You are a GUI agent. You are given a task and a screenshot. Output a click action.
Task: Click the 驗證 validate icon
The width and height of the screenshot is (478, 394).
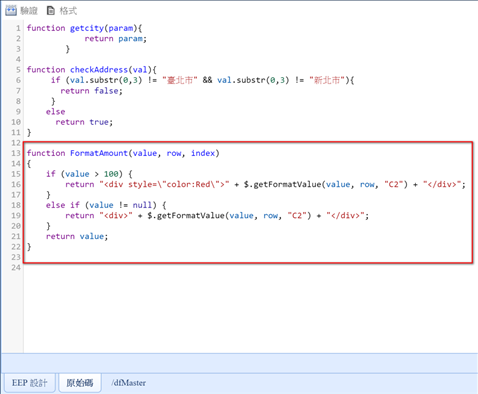[11, 11]
